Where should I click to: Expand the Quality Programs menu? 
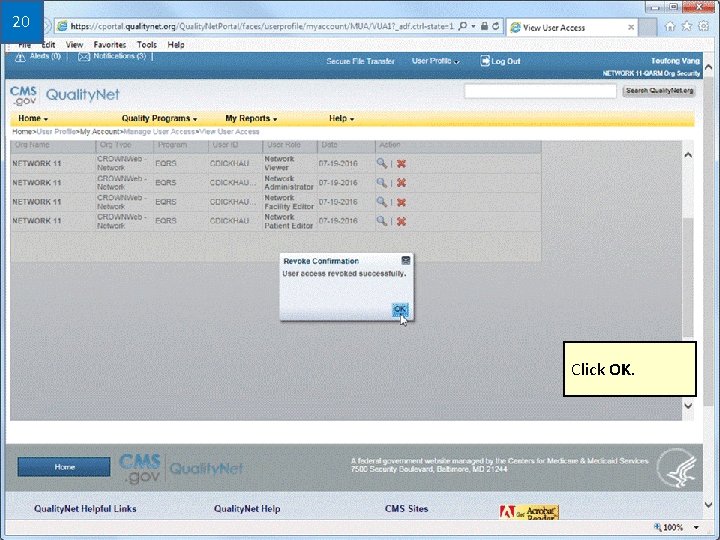pyautogui.click(x=159, y=118)
